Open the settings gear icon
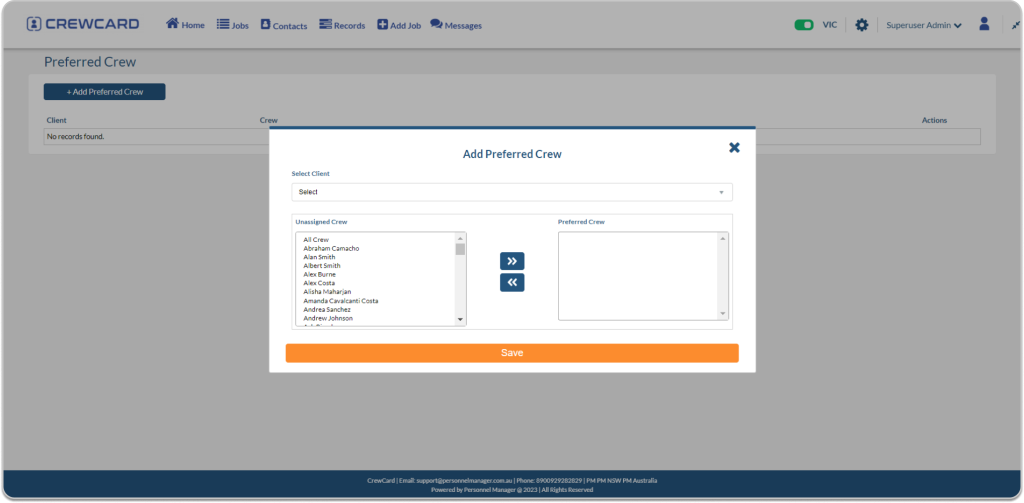Screen dimensions: 1024x503 tap(861, 25)
